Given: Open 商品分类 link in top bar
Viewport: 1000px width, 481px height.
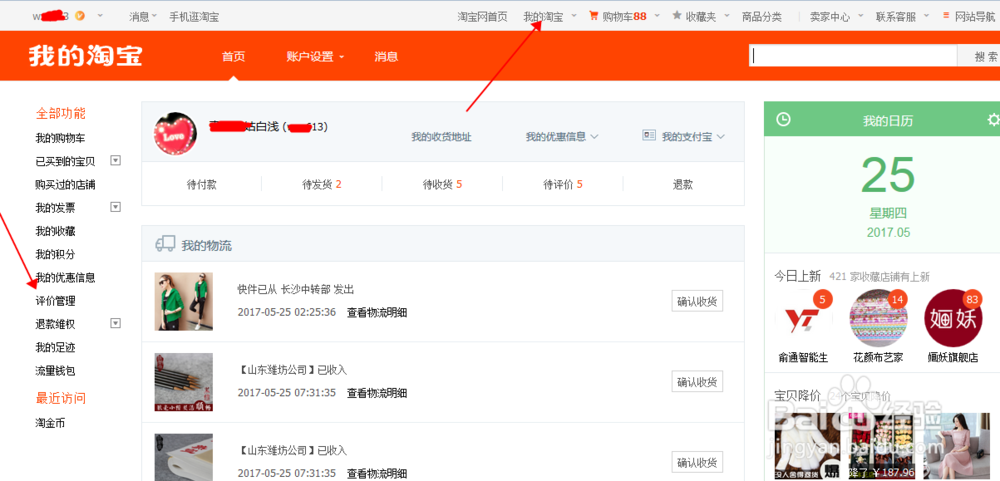Looking at the screenshot, I should pyautogui.click(x=761, y=17).
